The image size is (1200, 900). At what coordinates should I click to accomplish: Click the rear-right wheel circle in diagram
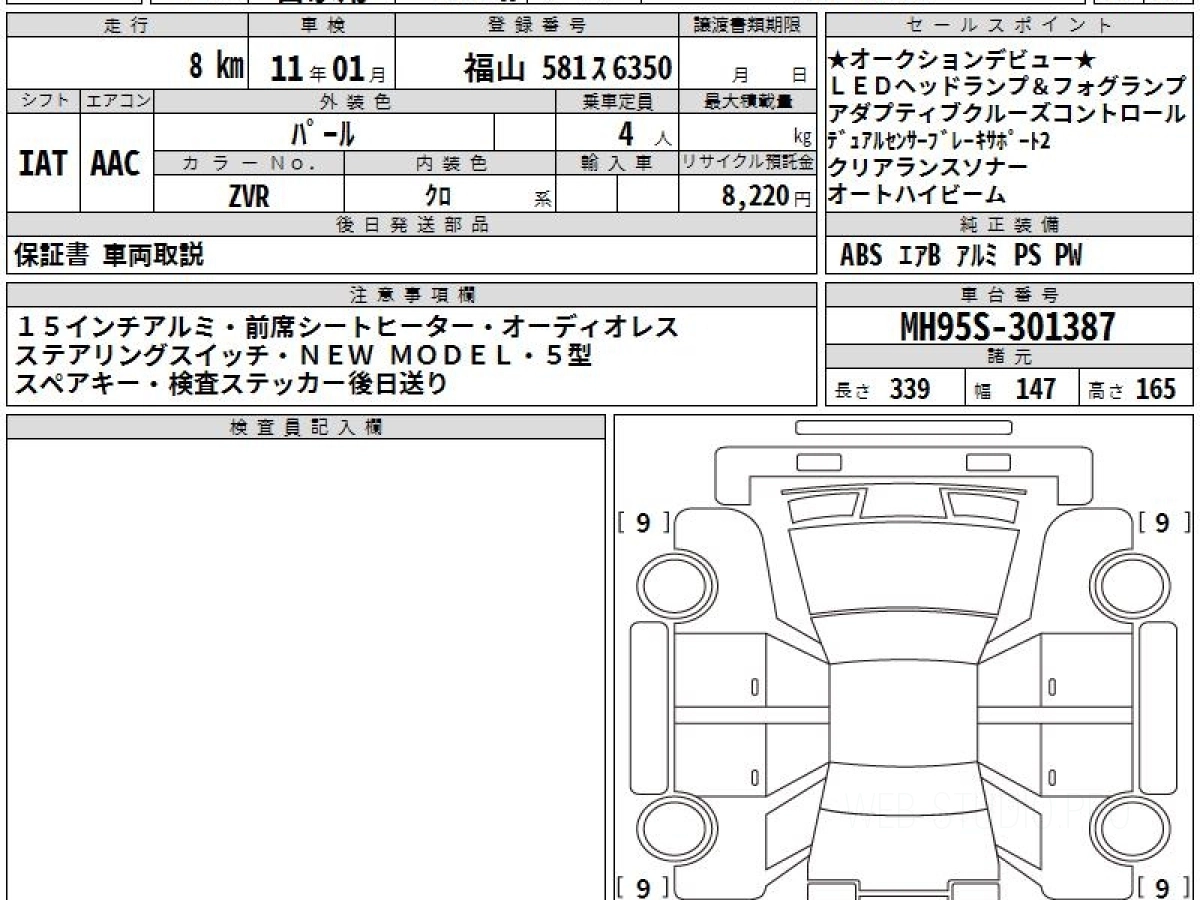point(1130,827)
